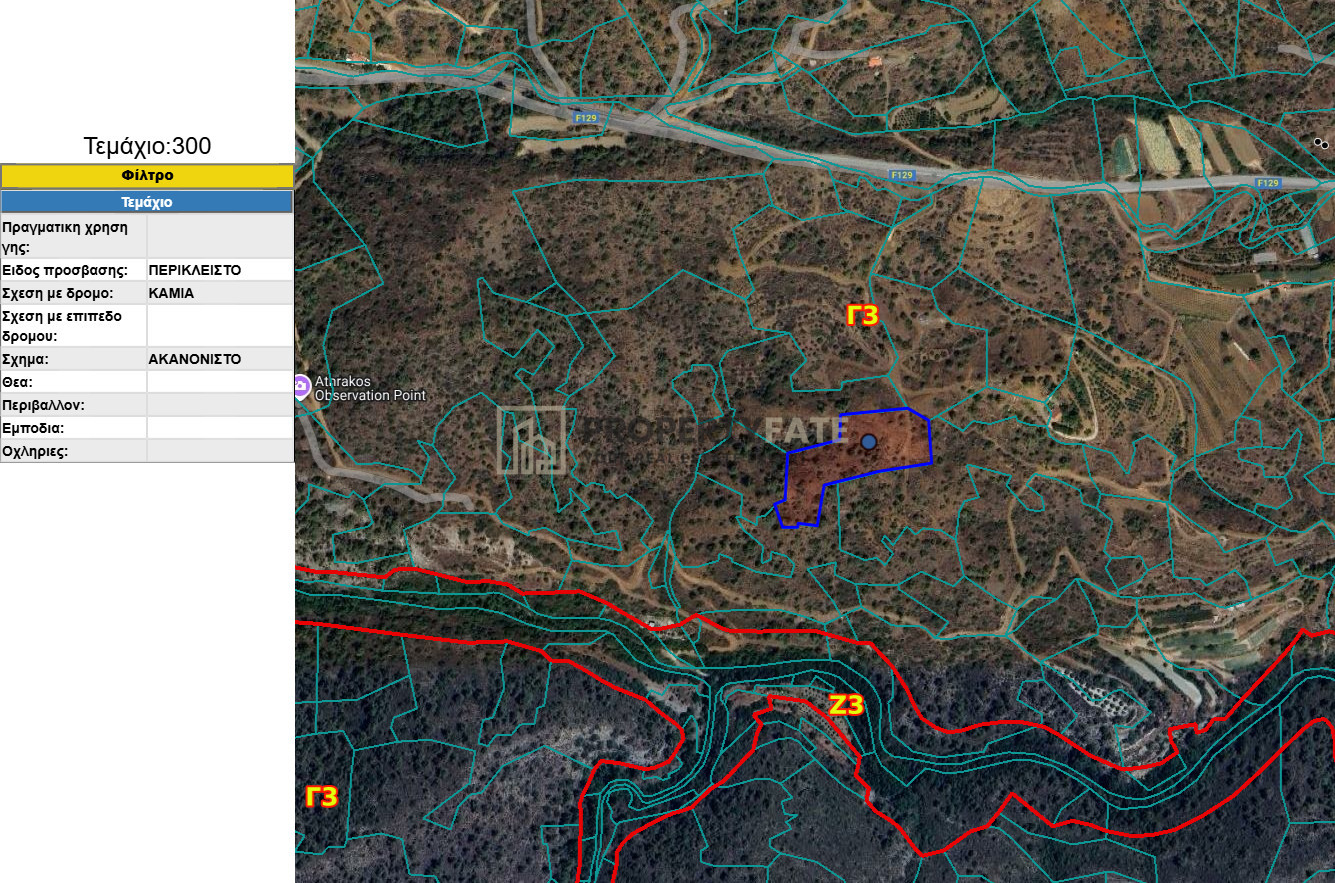Click the middle F129 road shield
The image size is (1335, 883).
click(902, 175)
